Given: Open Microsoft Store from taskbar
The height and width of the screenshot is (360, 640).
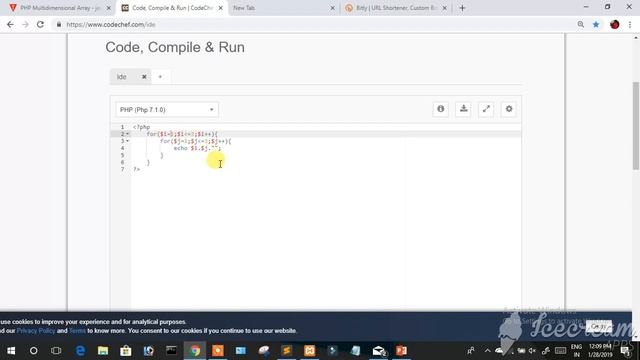Looking at the screenshot, I should click(126, 351).
